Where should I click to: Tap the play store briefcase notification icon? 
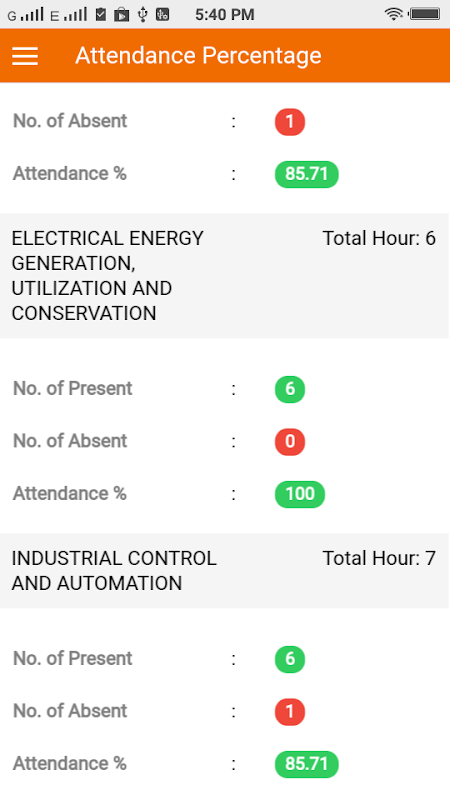coord(121,14)
